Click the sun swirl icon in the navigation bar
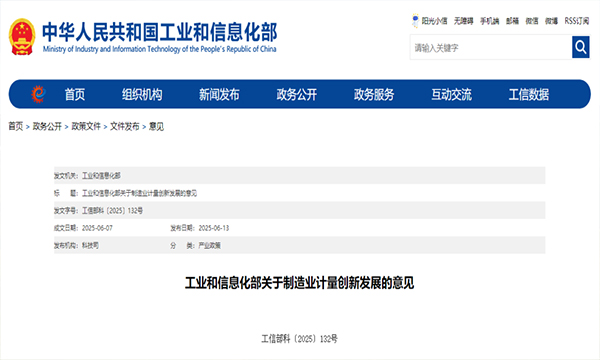Screen dimensions: 600x360 (x=38, y=94)
